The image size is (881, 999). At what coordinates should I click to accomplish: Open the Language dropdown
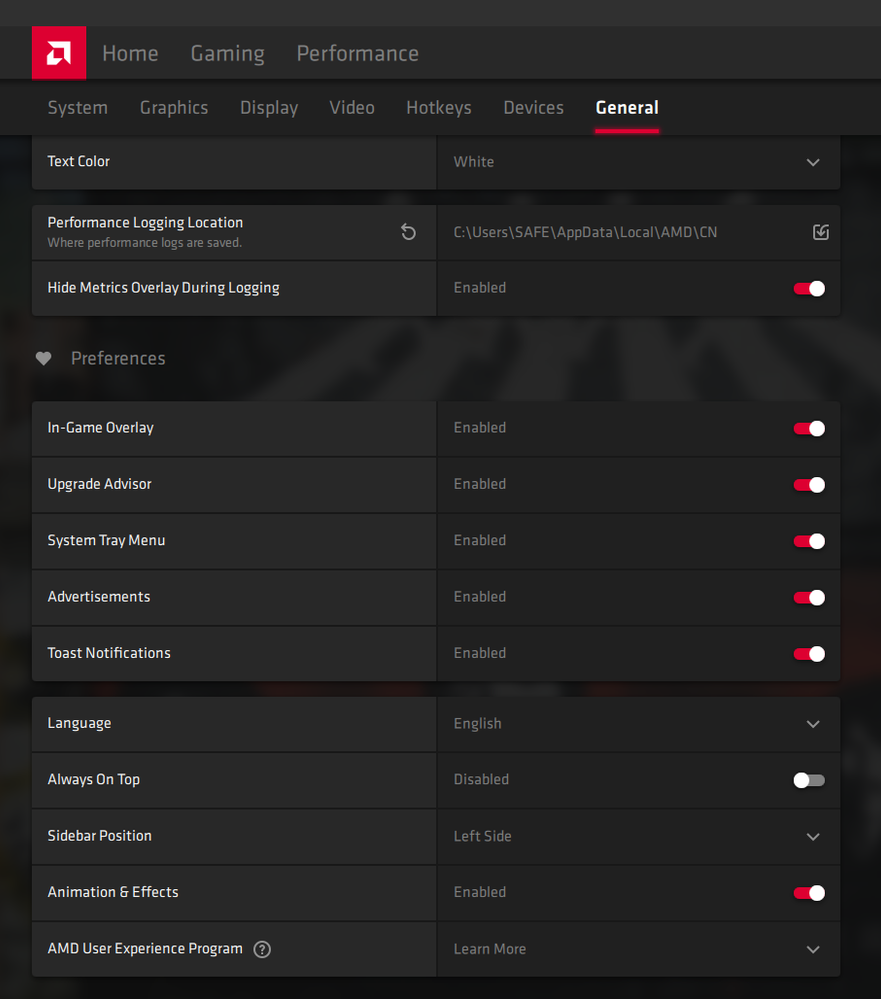click(638, 724)
